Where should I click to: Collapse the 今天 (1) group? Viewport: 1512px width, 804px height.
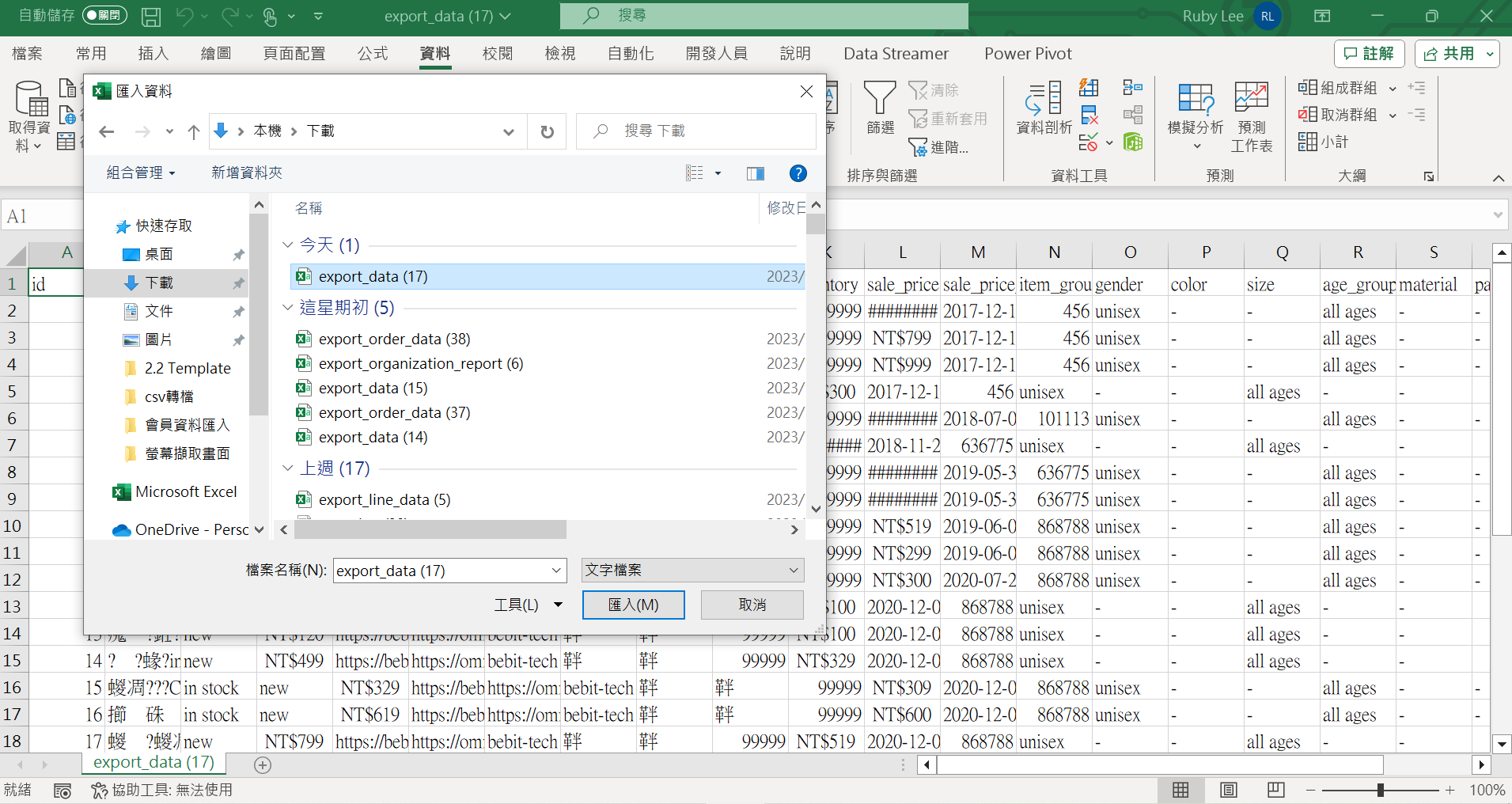point(288,245)
